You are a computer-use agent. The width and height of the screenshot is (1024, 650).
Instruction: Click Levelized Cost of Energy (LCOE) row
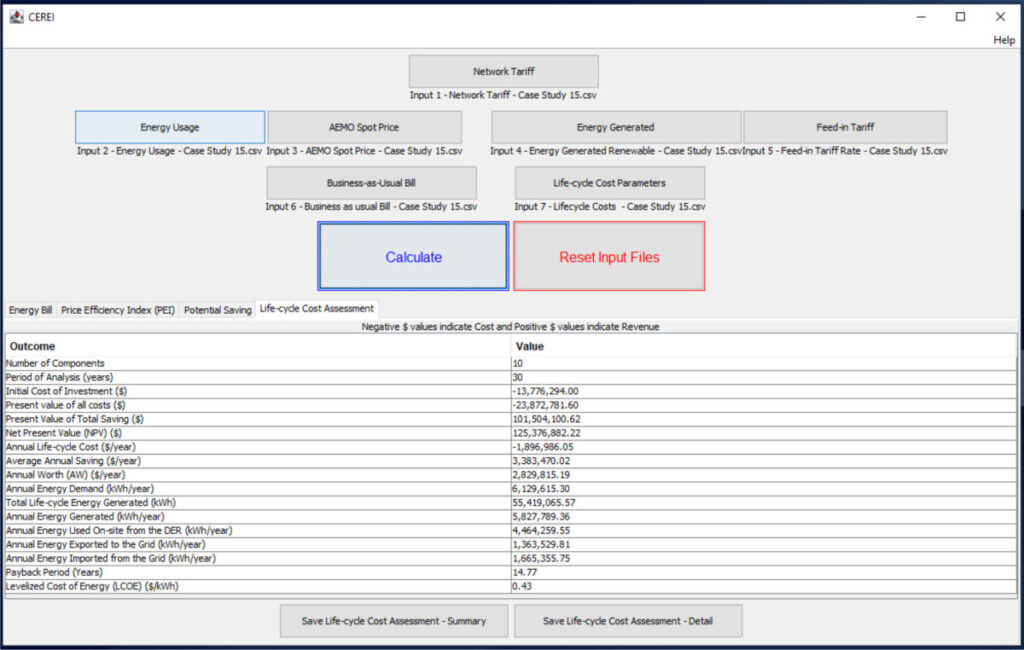(x=511, y=586)
